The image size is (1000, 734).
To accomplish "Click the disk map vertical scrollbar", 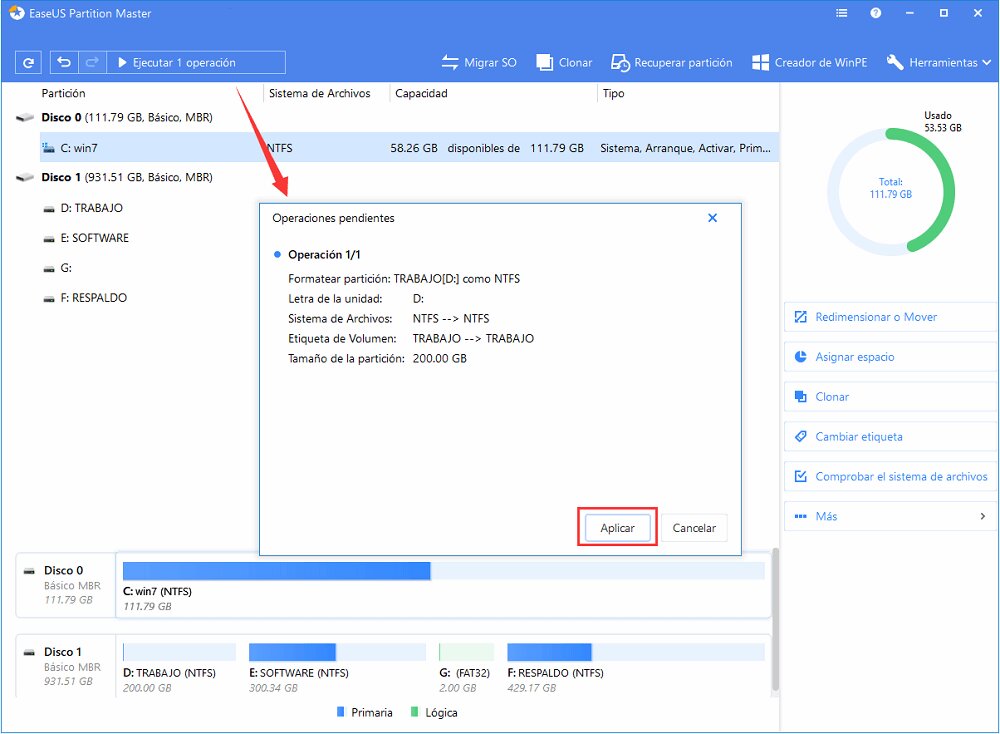I will [x=776, y=619].
